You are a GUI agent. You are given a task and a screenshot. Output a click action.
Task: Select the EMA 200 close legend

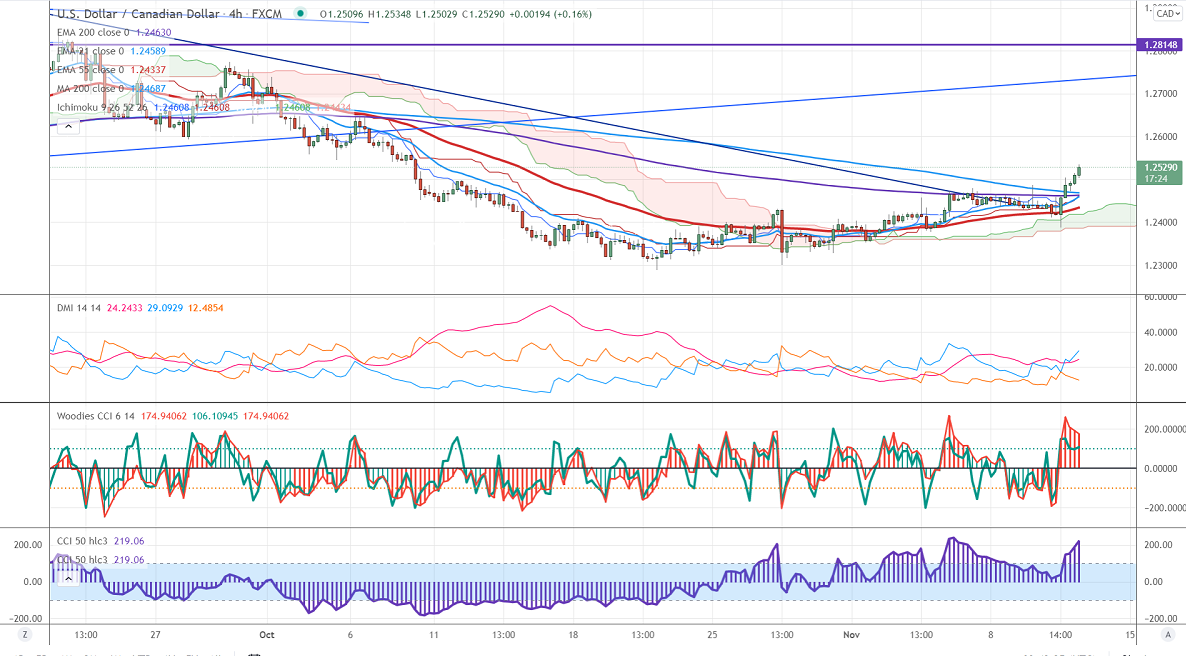[93, 33]
